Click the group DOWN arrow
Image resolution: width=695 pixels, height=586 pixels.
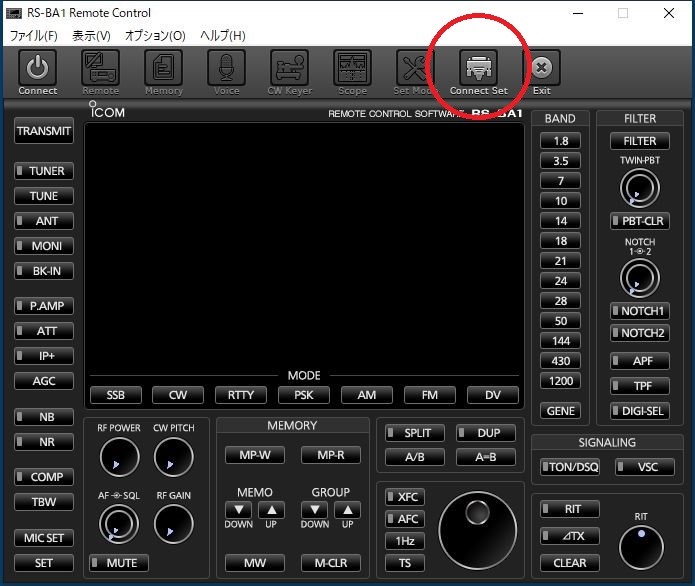point(315,510)
